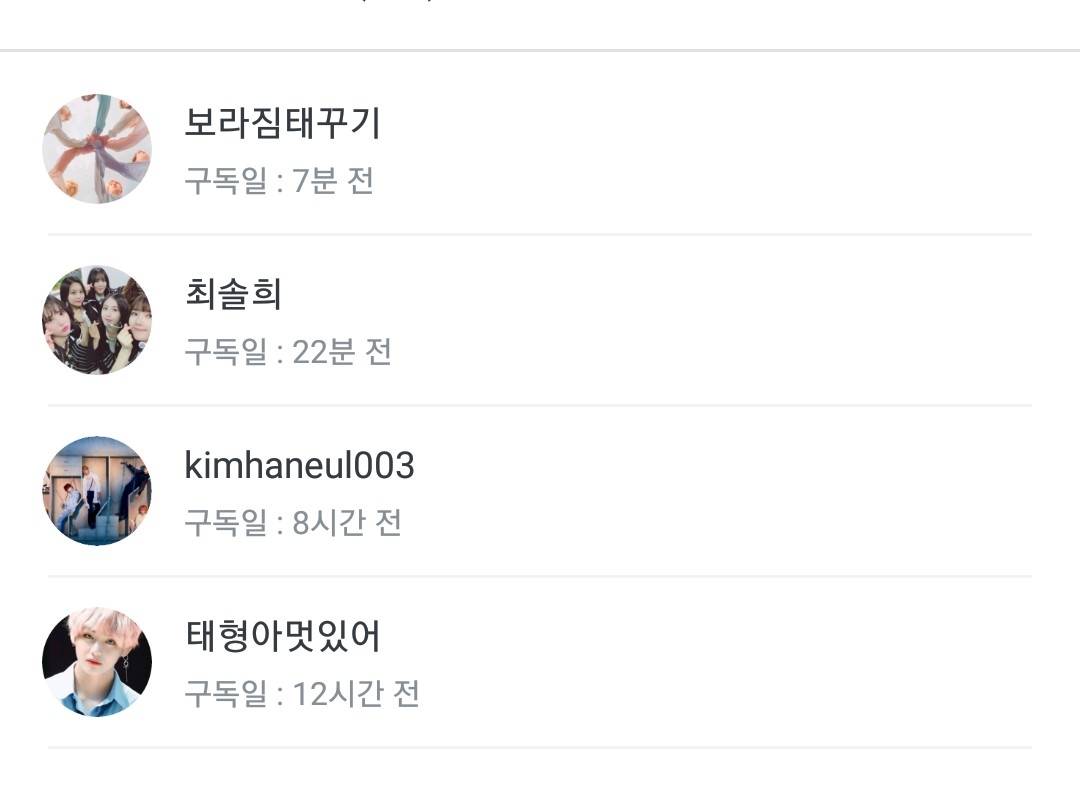Select the '구독일 : 8시간 전' label
Image resolution: width=1080 pixels, height=810 pixels.
click(x=293, y=523)
